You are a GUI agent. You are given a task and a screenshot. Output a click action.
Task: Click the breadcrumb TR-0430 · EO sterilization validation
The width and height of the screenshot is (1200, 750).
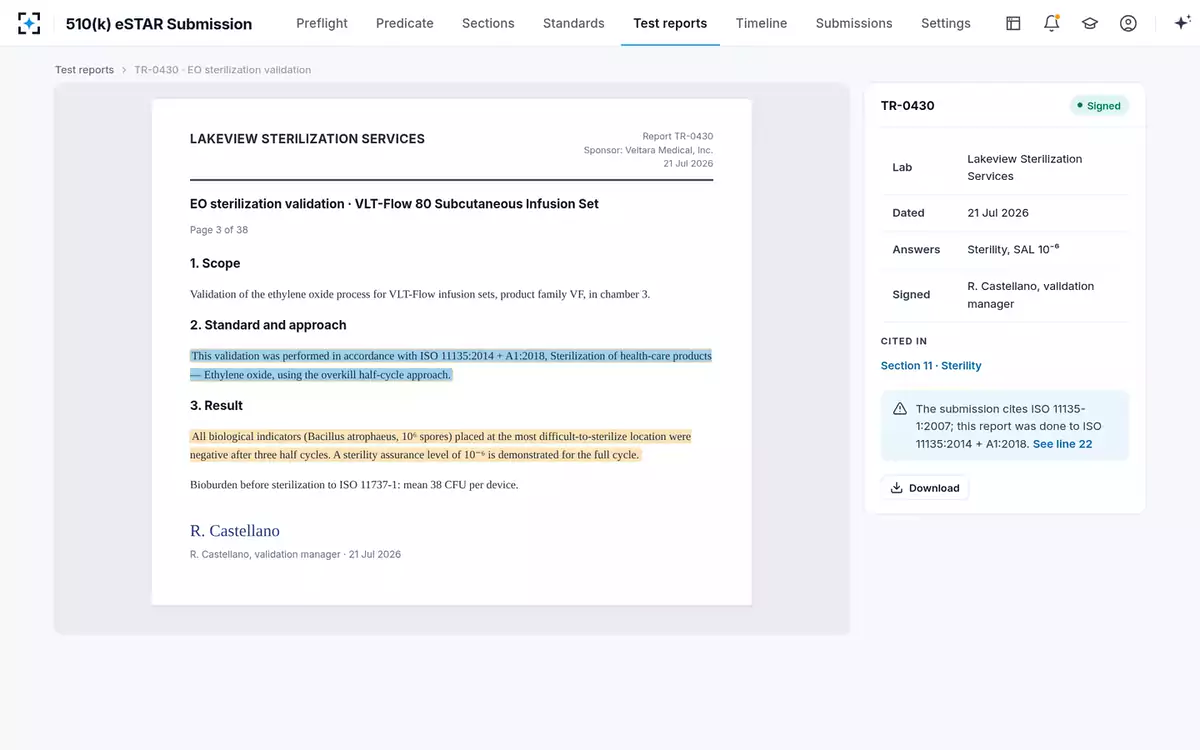(223, 70)
